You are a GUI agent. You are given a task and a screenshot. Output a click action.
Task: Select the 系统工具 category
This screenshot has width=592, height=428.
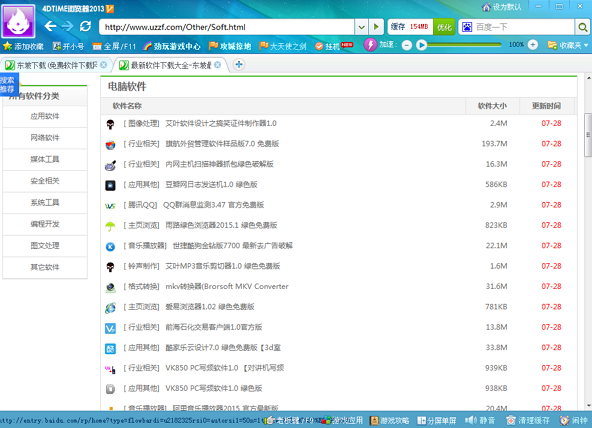coord(45,203)
